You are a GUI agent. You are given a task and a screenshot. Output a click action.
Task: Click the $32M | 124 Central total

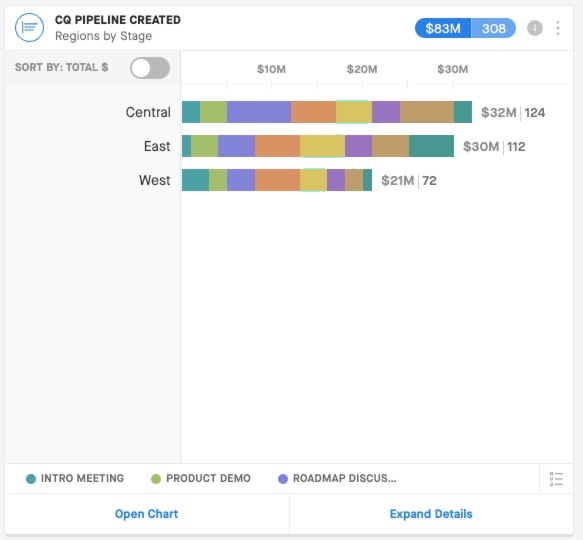(x=513, y=112)
